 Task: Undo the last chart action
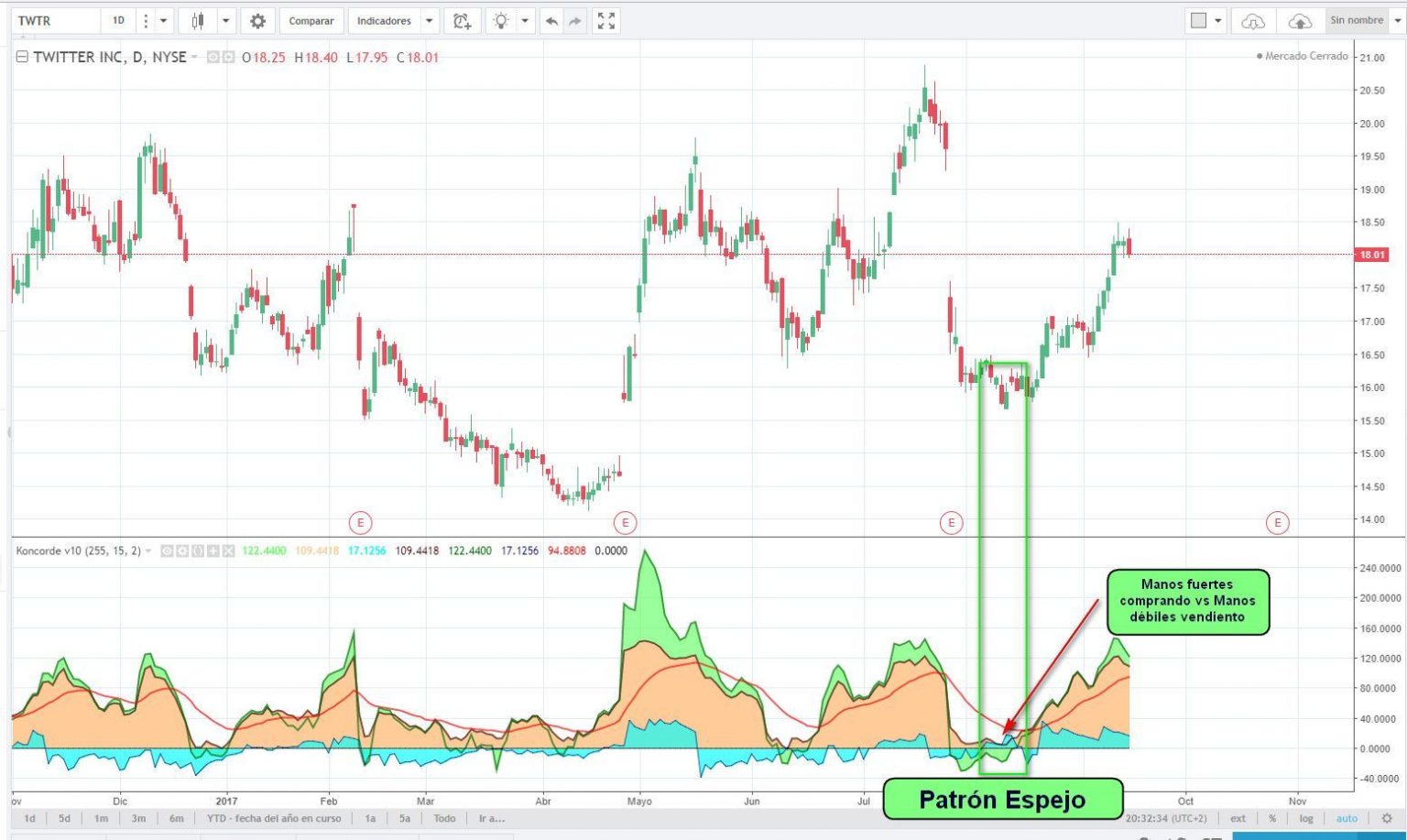551,21
